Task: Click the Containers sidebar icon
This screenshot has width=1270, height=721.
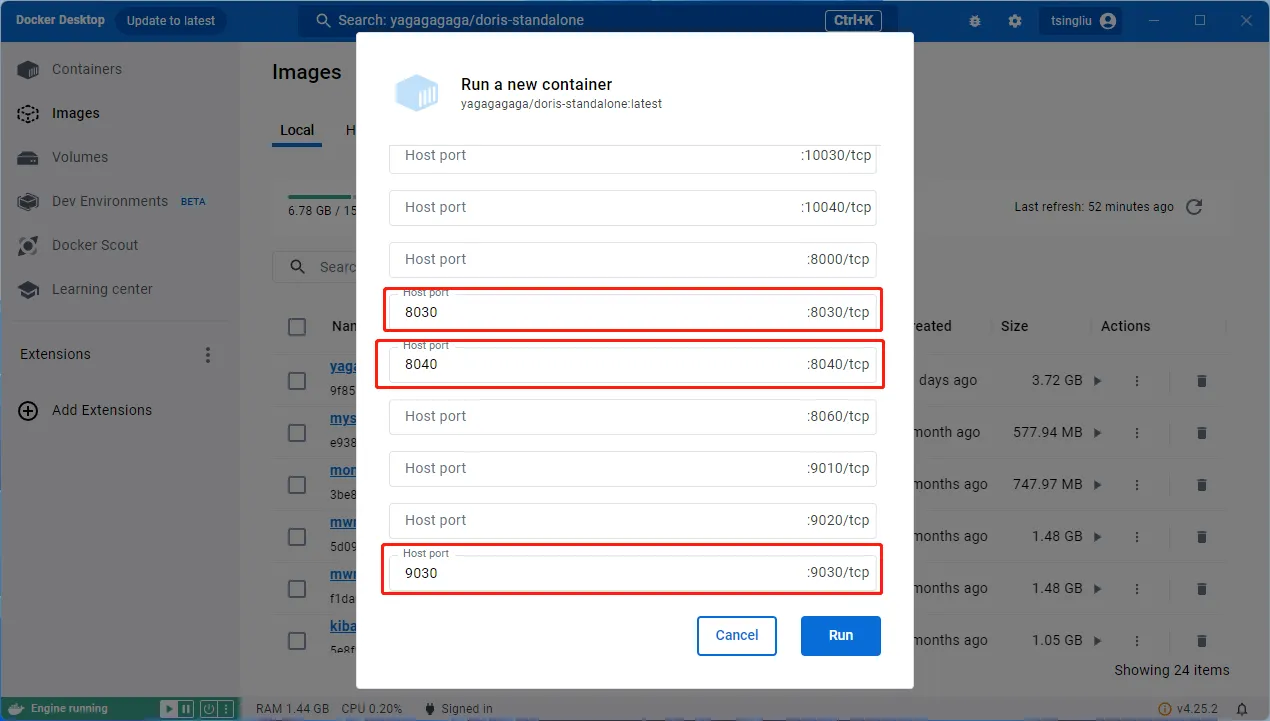Action: click(x=28, y=70)
